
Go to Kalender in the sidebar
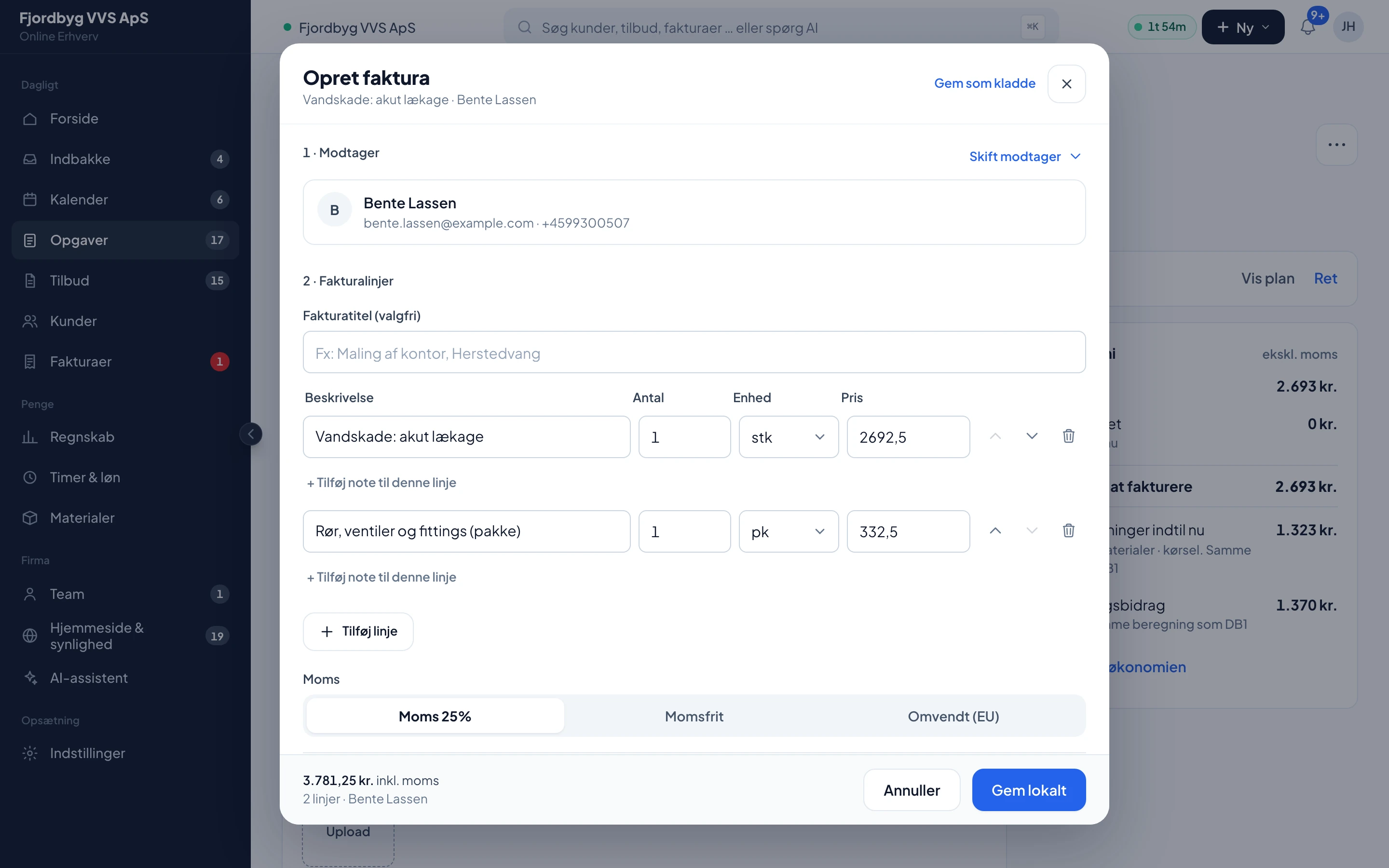pos(125,200)
